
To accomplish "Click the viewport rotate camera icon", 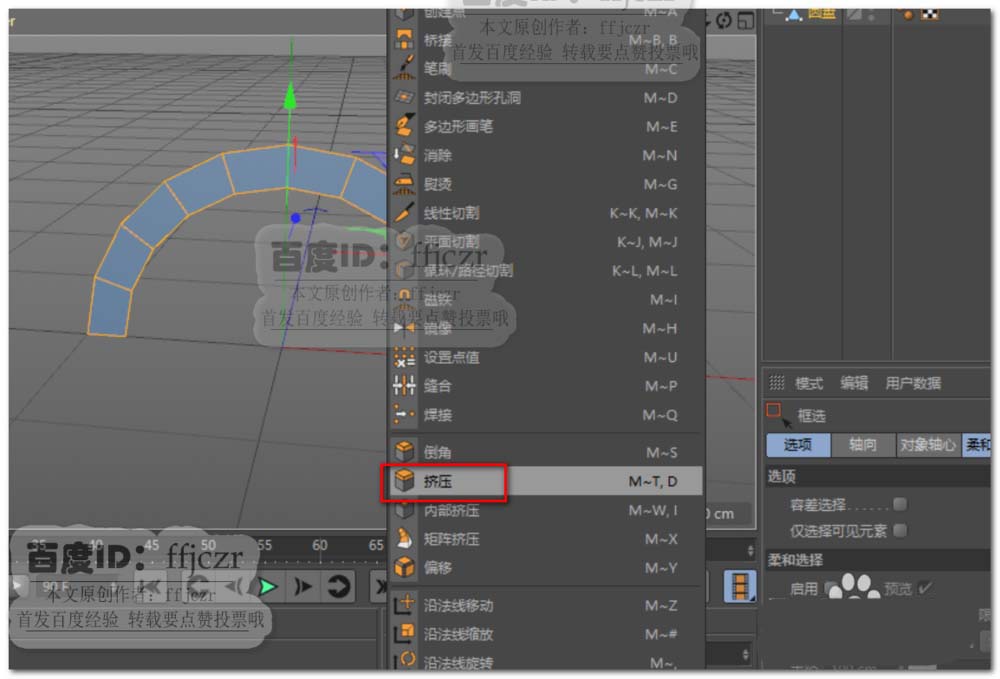I will click(724, 21).
